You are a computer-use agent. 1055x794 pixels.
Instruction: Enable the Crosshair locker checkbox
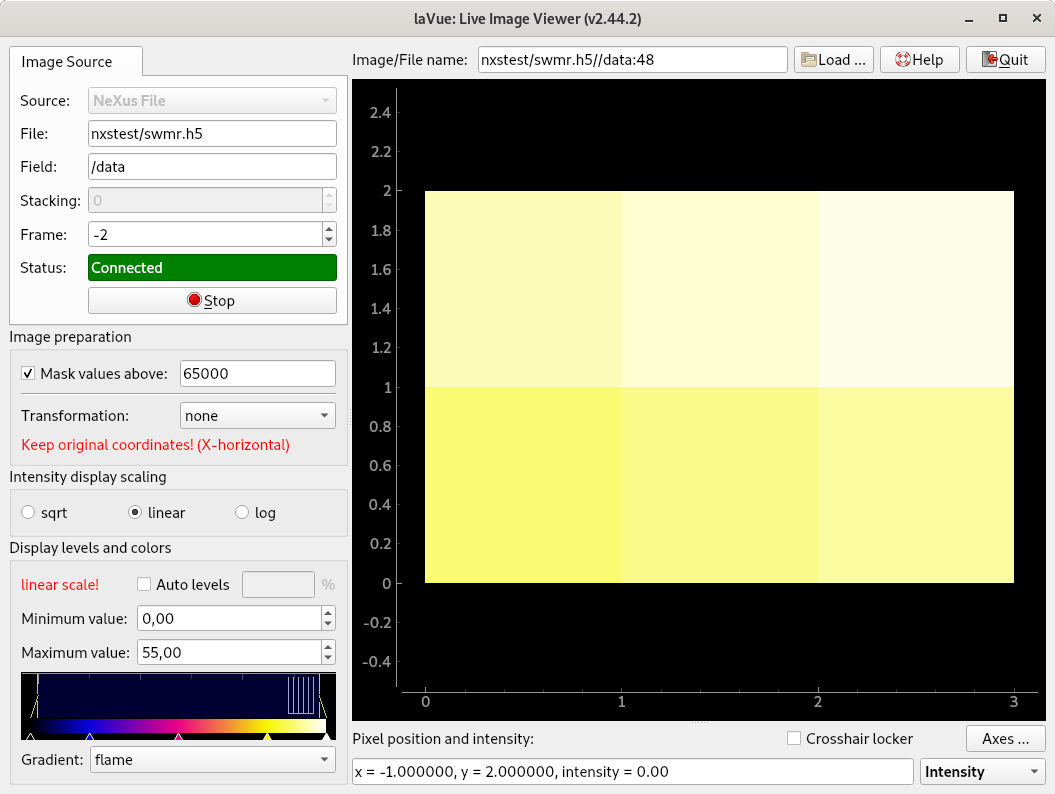pyautogui.click(x=794, y=739)
